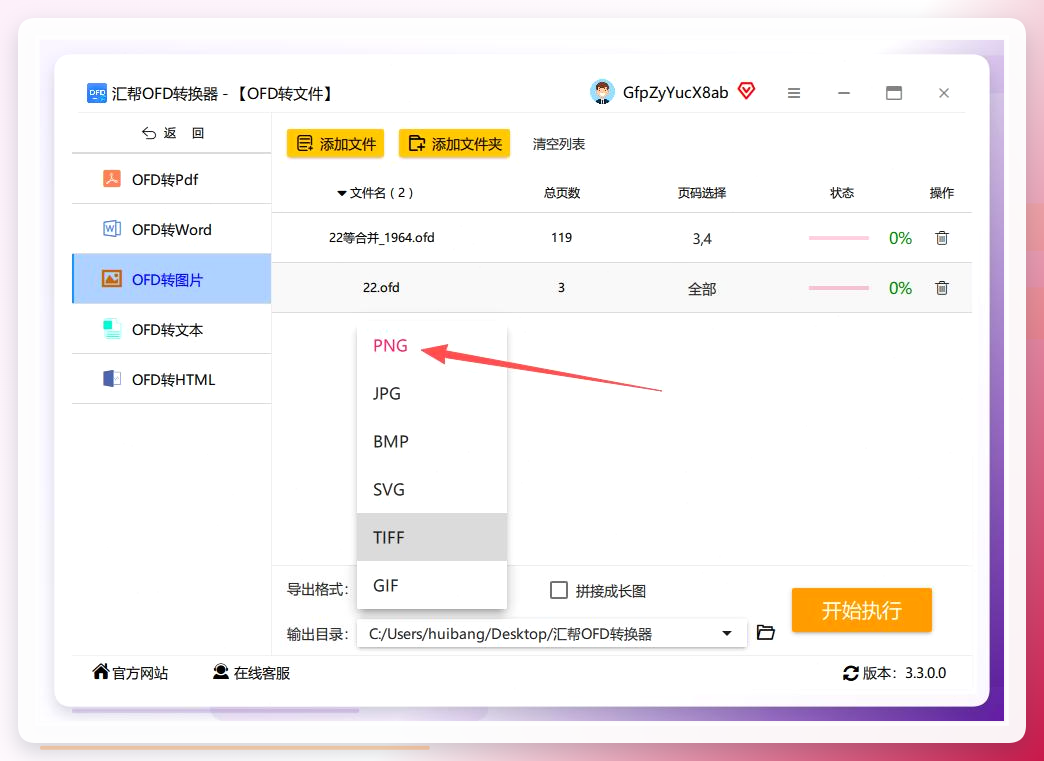This screenshot has height=761, width=1044.
Task: Select the file name 22等合并_1964.ofd
Action: [x=382, y=237]
